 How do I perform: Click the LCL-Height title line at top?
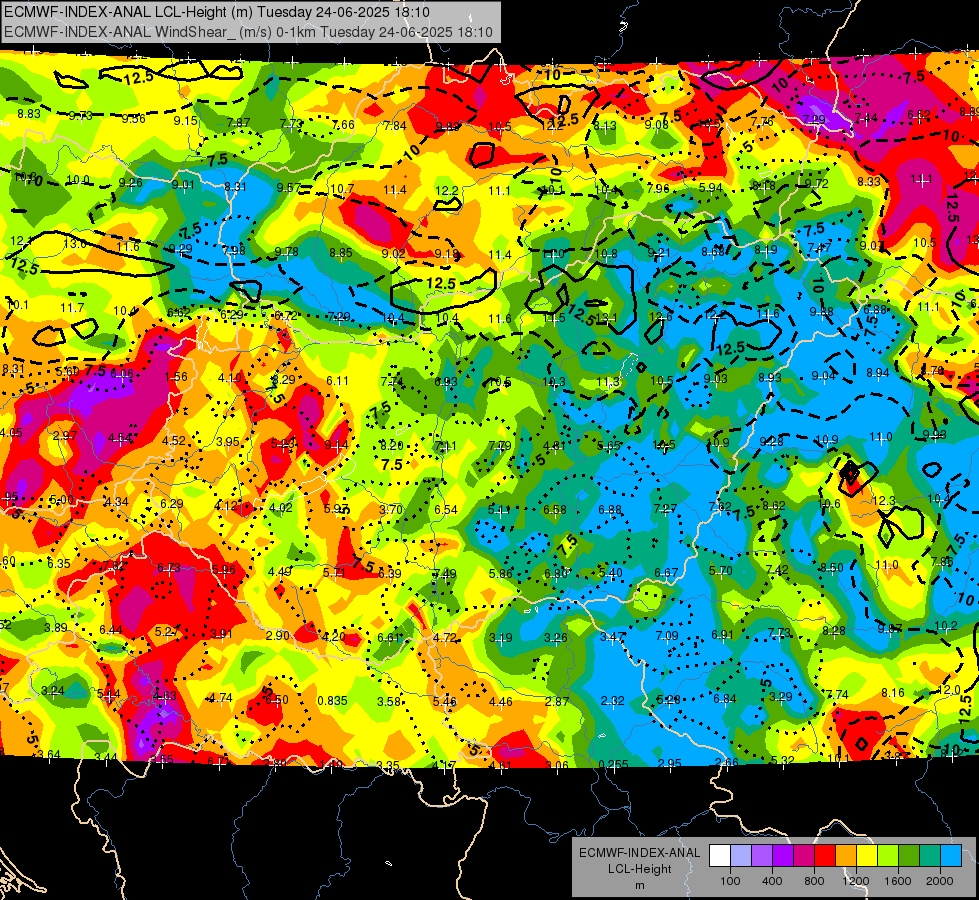tap(216, 11)
